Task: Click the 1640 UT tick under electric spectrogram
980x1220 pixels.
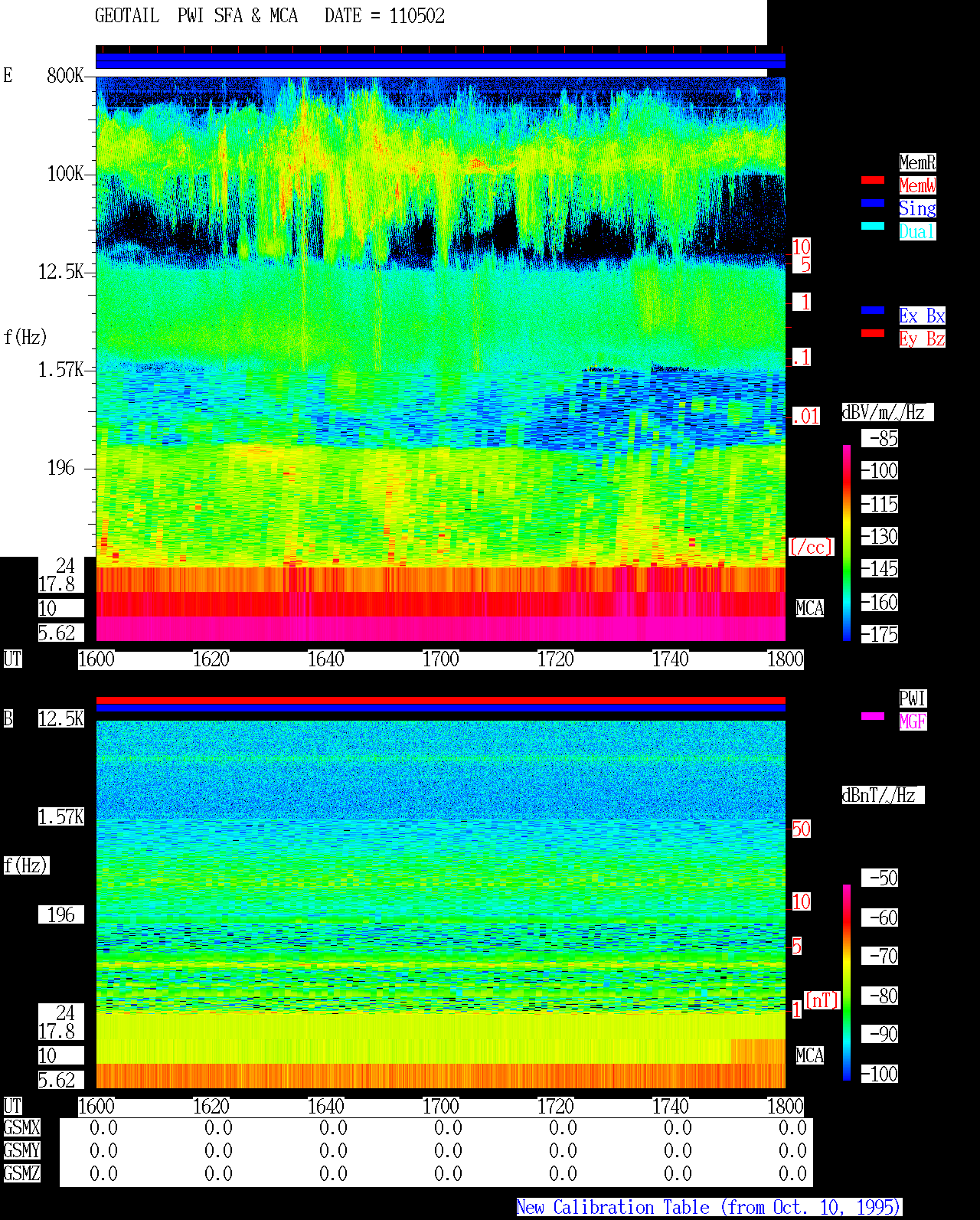Action: [x=326, y=659]
